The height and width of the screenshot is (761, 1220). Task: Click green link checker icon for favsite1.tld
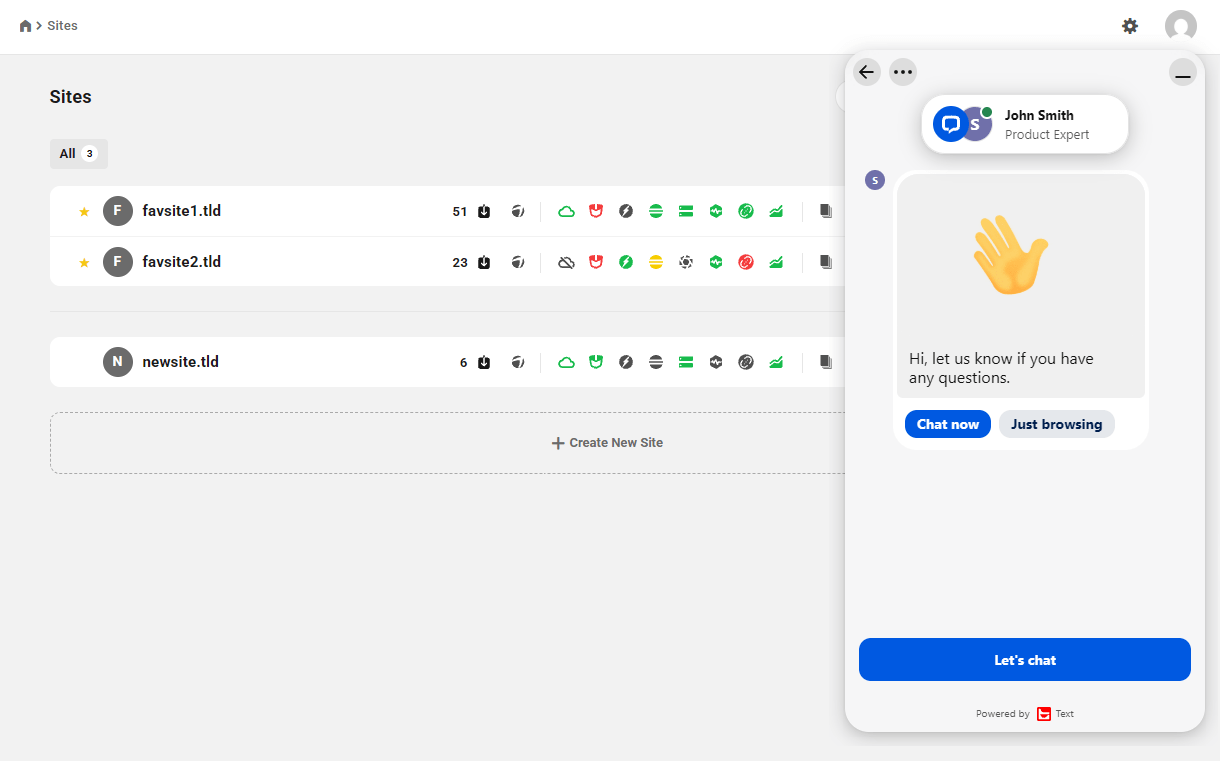[746, 211]
